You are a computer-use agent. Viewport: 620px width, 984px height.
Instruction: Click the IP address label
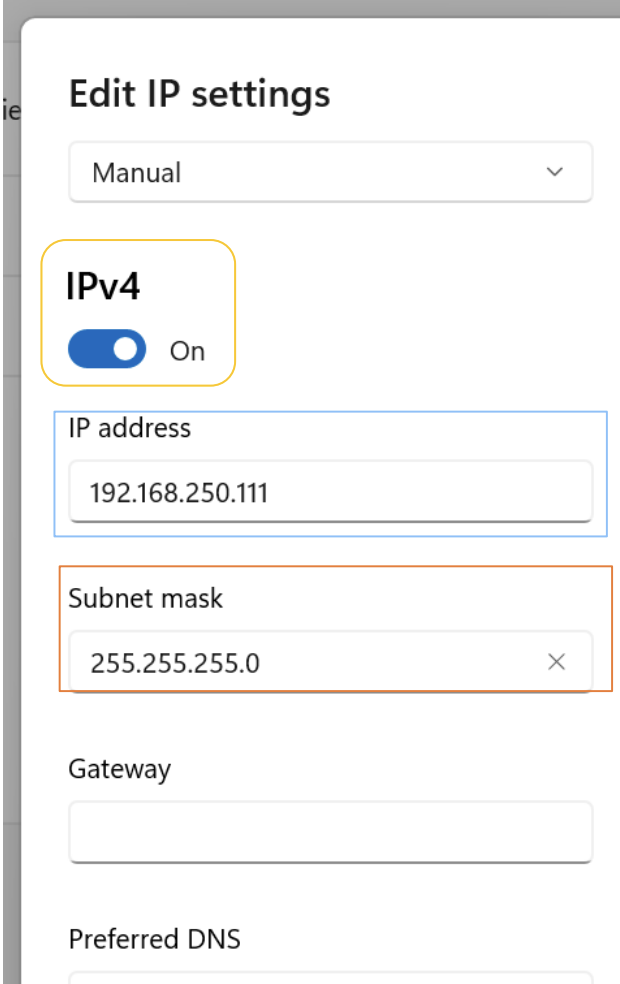click(130, 428)
